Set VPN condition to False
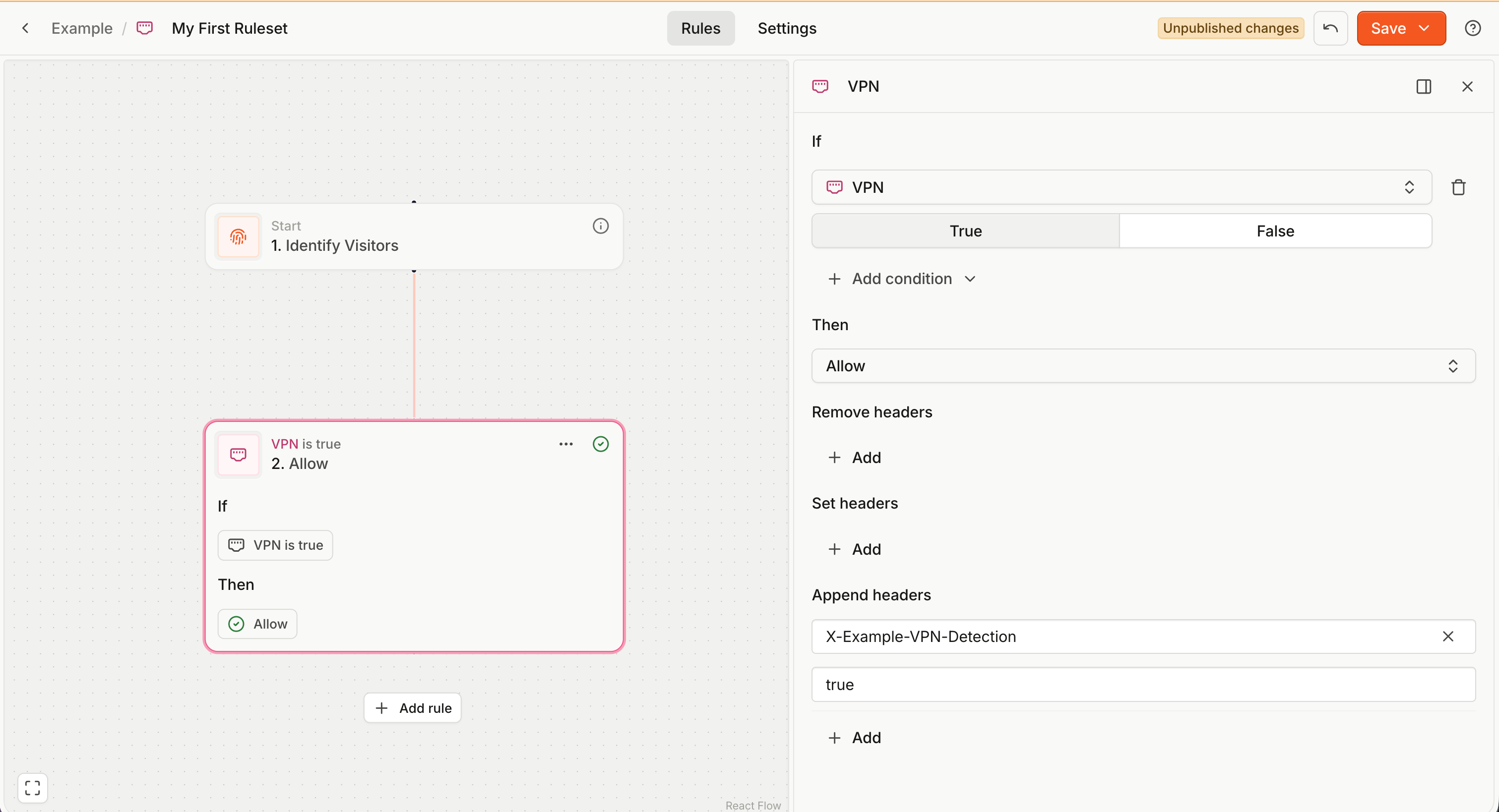 (1275, 231)
